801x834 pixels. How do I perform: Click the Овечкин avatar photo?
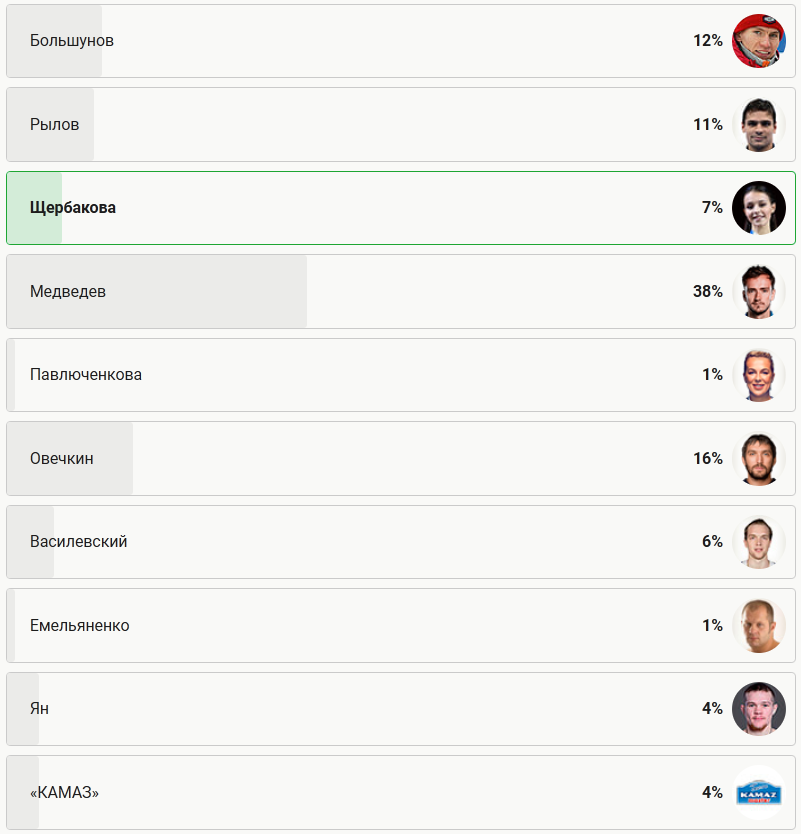pos(759,459)
